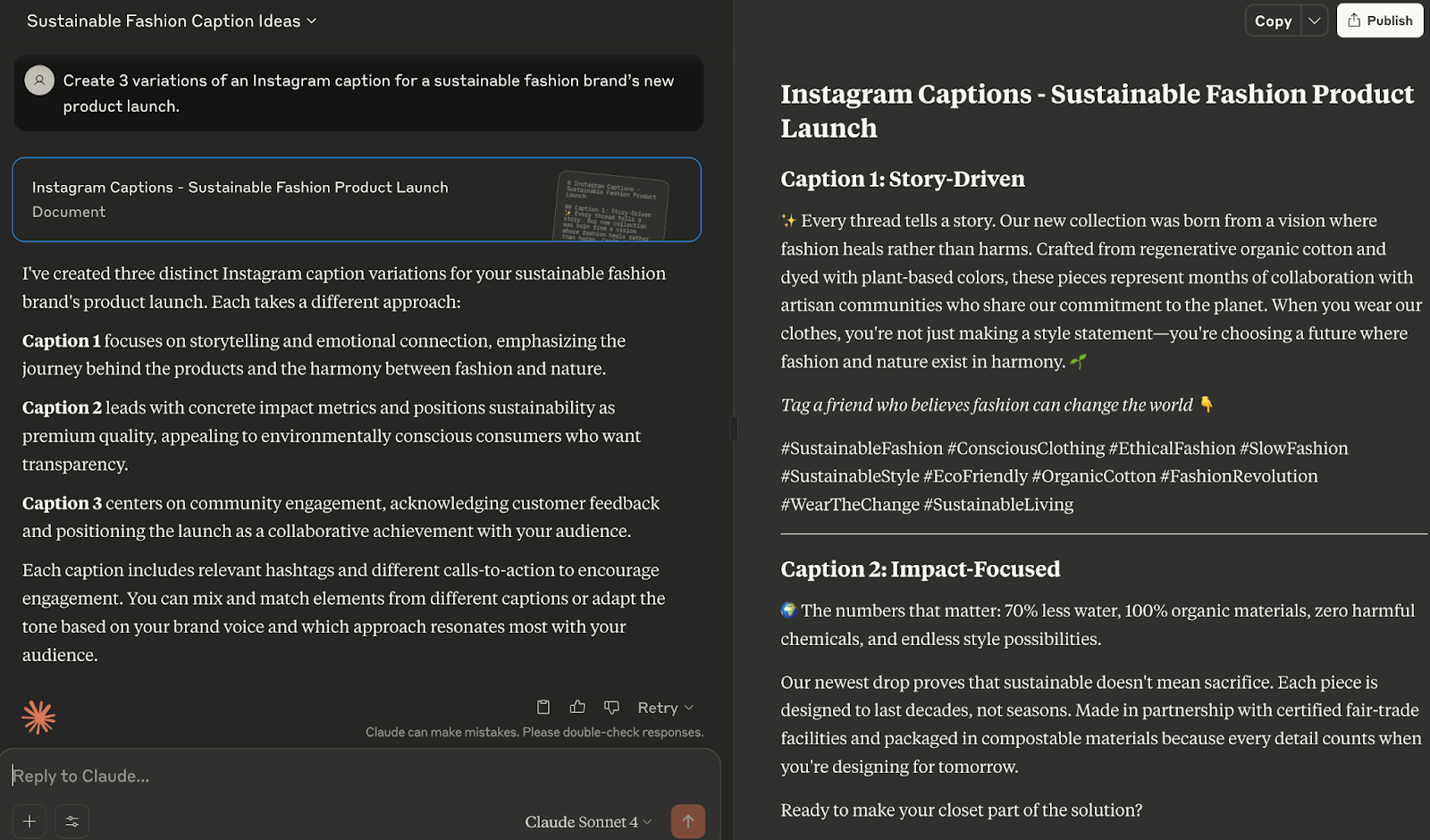Focus the Reply to Claude input field
1430x840 pixels.
pyautogui.click(x=357, y=776)
